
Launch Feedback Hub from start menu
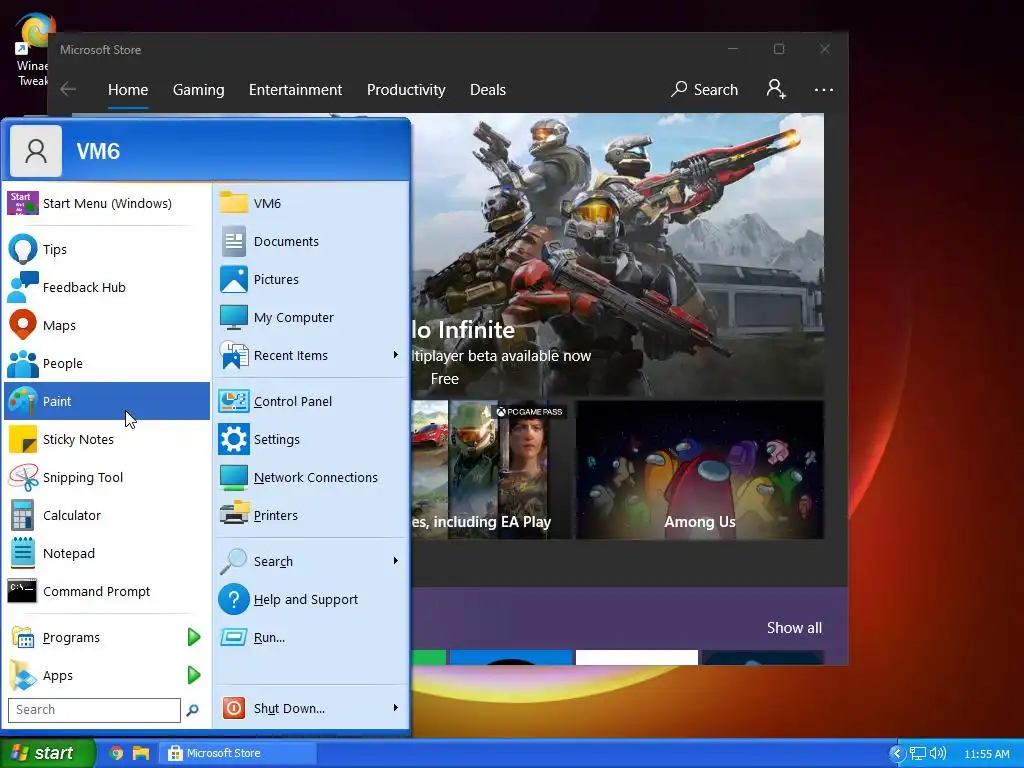click(106, 287)
